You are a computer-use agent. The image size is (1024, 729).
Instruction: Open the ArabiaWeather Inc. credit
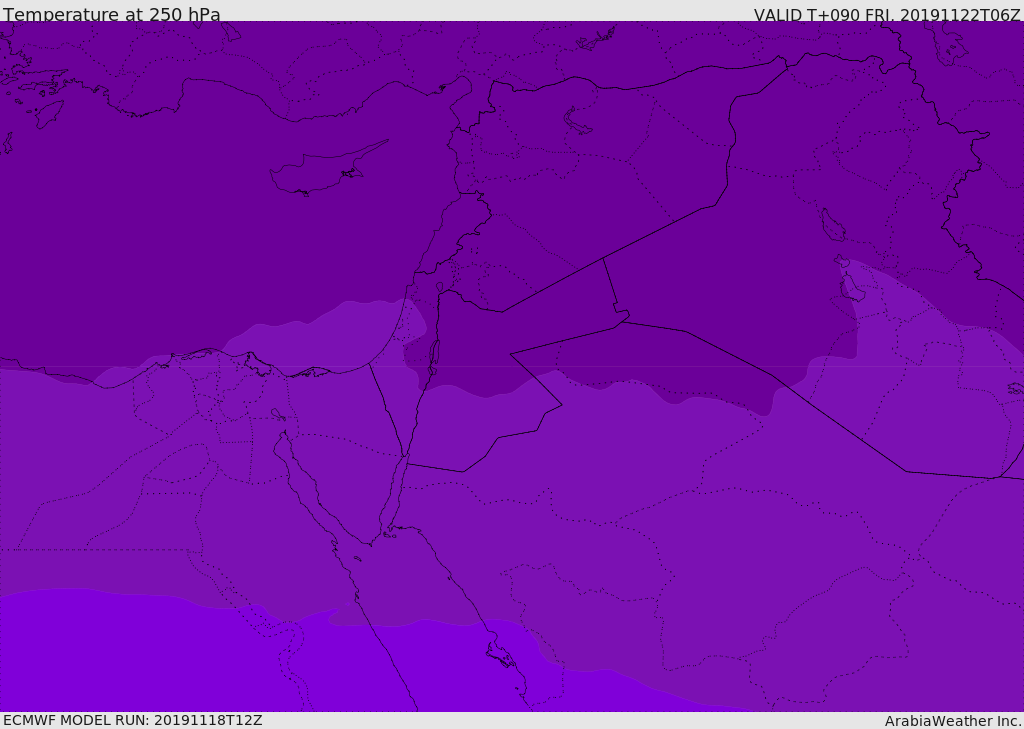(953, 721)
